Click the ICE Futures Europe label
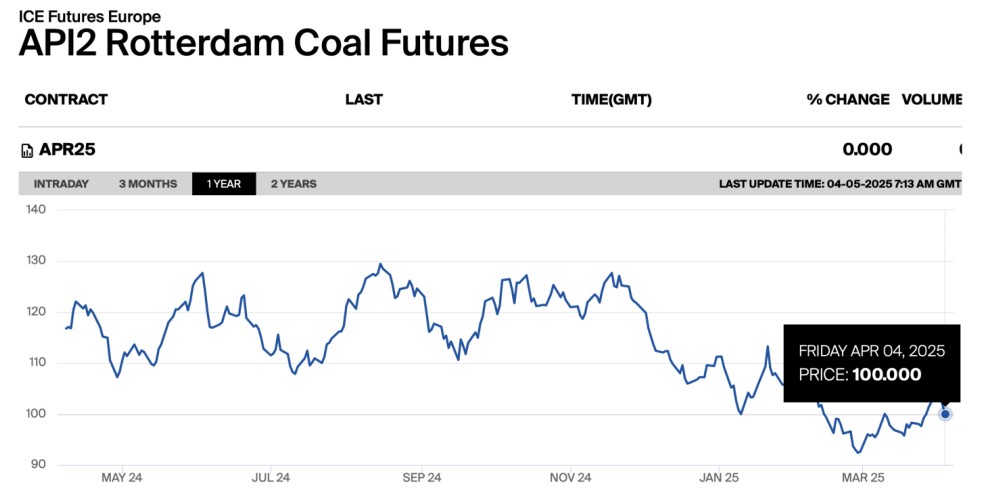The width and height of the screenshot is (993, 492). [90, 16]
